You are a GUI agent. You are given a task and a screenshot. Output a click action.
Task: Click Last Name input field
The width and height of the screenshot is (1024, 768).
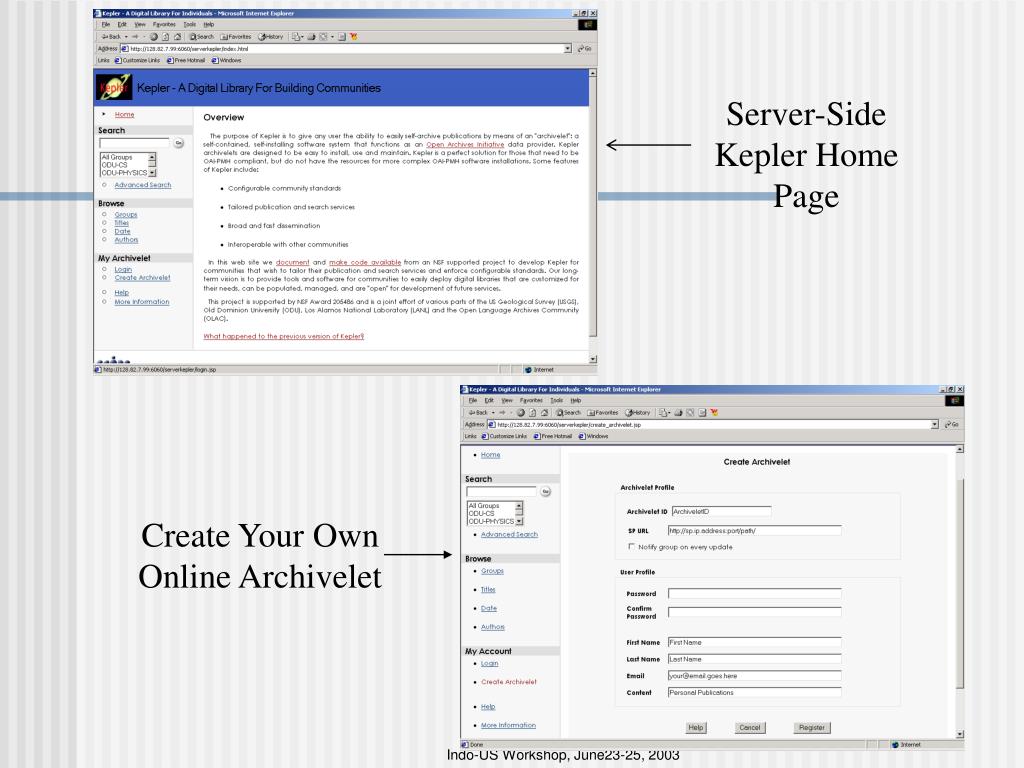(x=754, y=659)
